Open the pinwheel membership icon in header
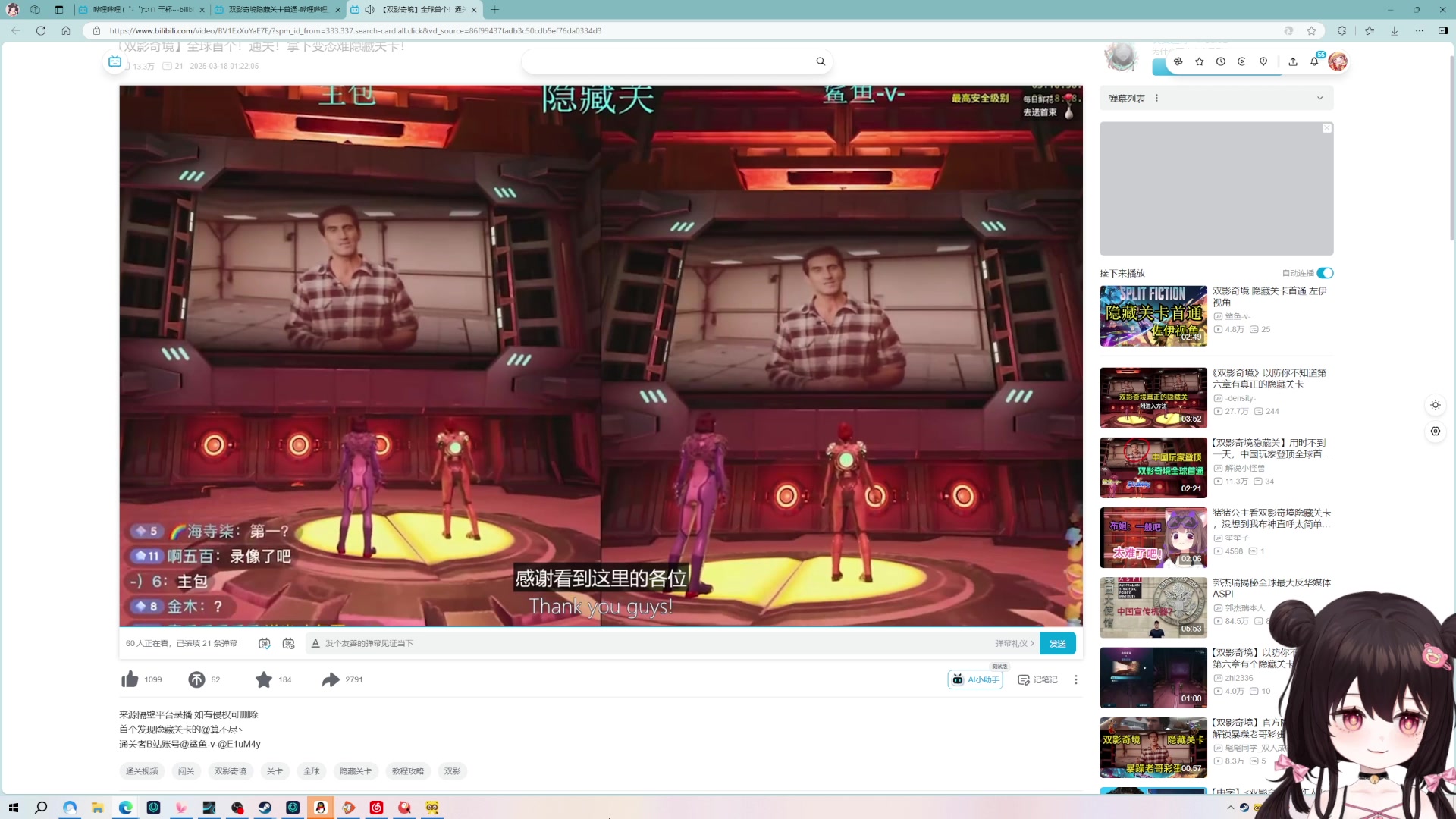1456x819 pixels. click(x=1178, y=61)
